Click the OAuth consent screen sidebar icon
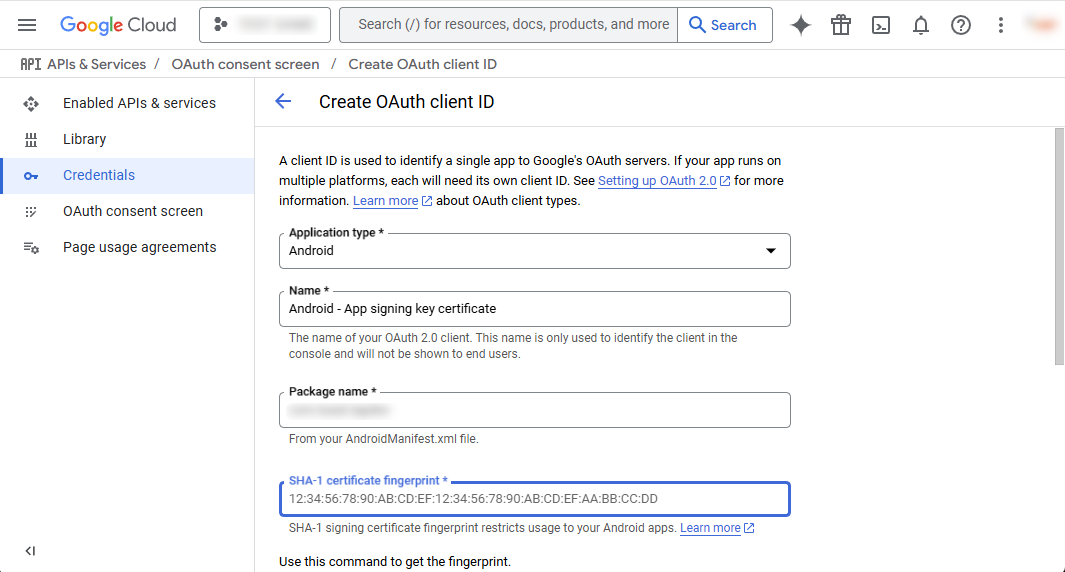 [x=31, y=212]
